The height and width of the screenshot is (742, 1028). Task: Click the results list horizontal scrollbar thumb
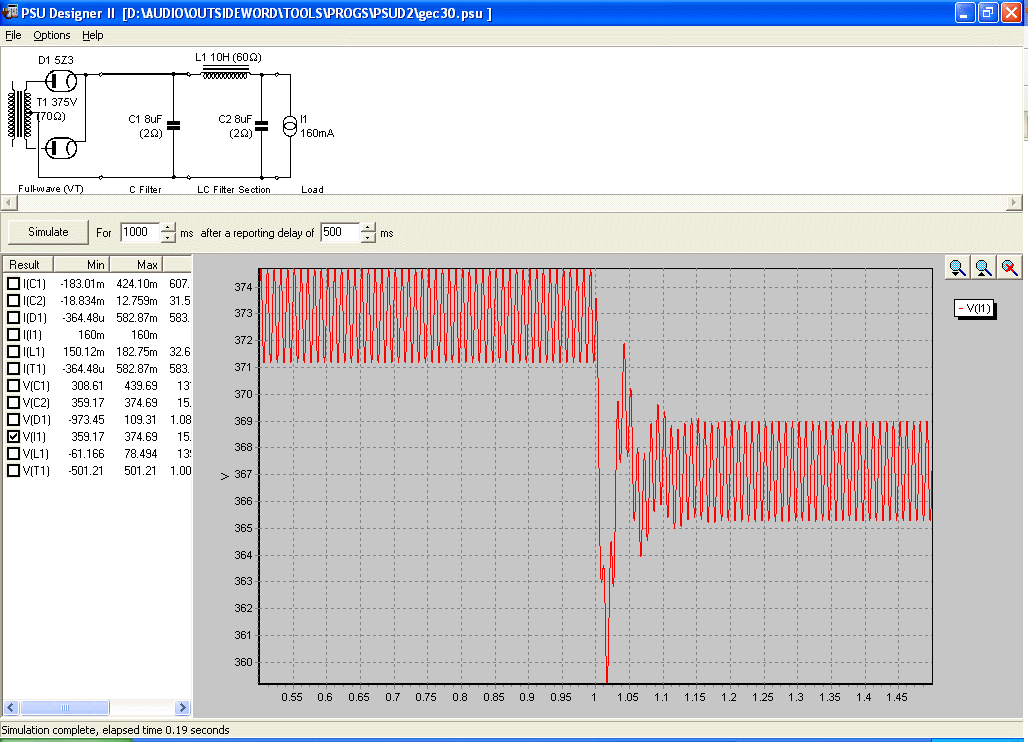click(64, 707)
